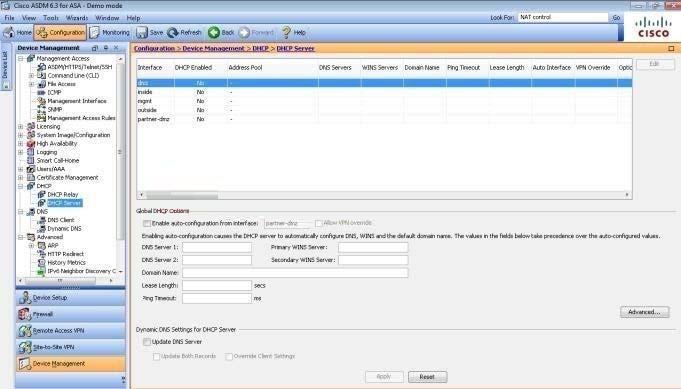Select Smart Call-Home tree node
Viewport: 681px width, 389px height.
click(58, 161)
